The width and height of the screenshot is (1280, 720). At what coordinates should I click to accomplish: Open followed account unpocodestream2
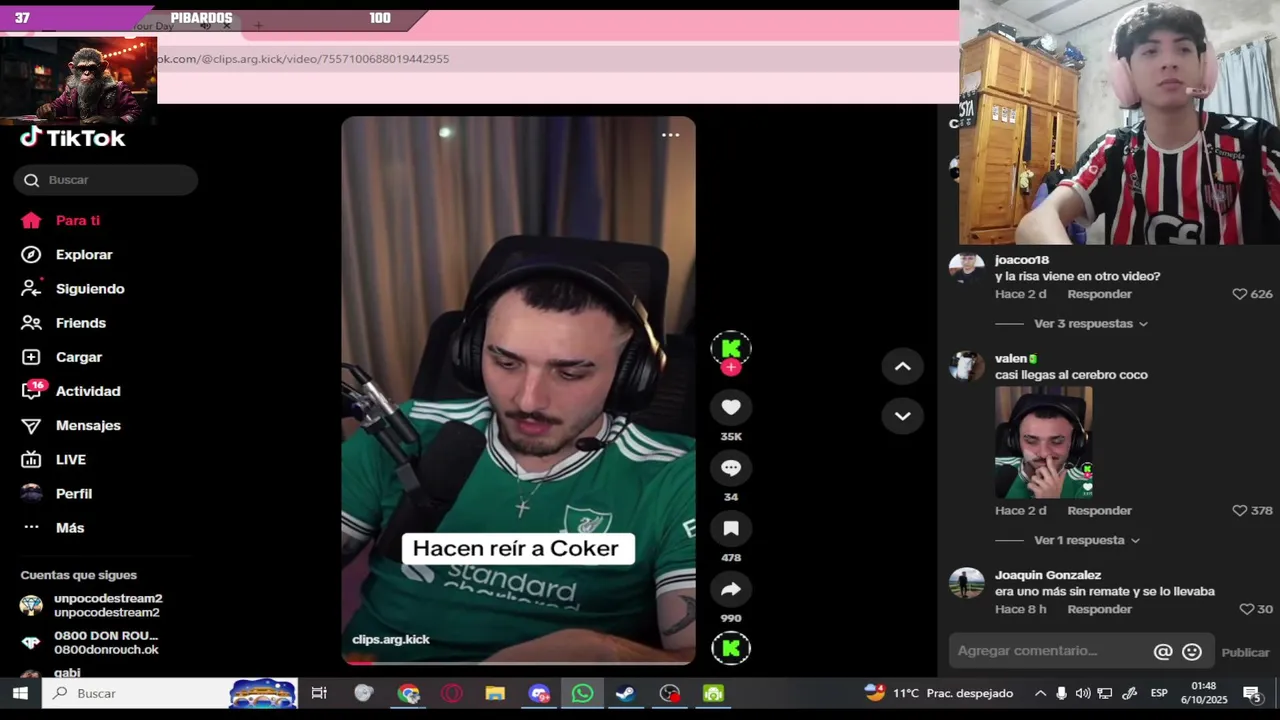(x=91, y=605)
